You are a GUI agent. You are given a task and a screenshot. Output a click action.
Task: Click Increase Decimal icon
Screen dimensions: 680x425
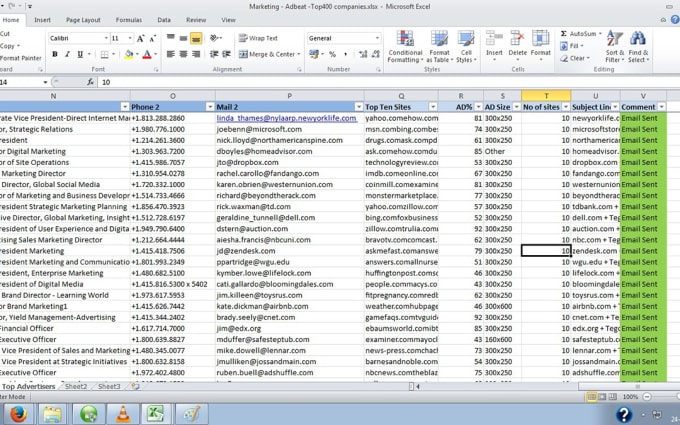[x=363, y=54]
